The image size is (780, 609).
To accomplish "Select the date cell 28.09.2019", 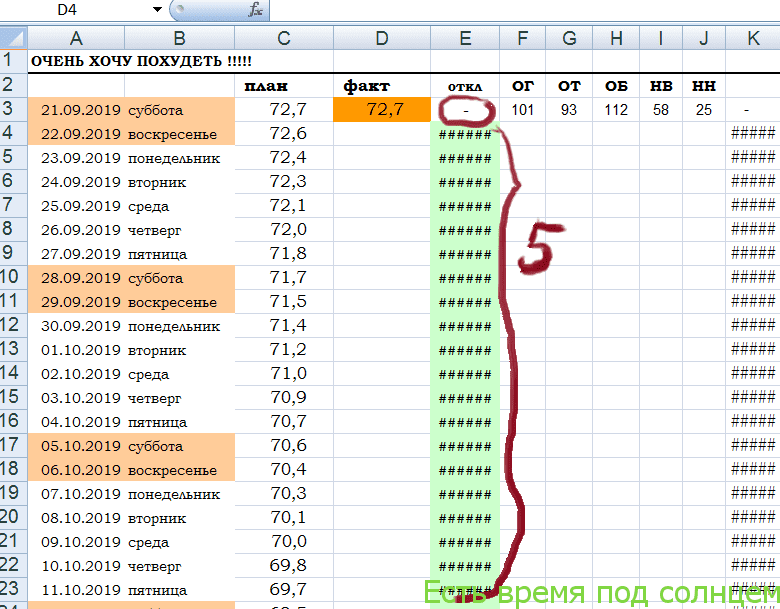I will [x=78, y=278].
